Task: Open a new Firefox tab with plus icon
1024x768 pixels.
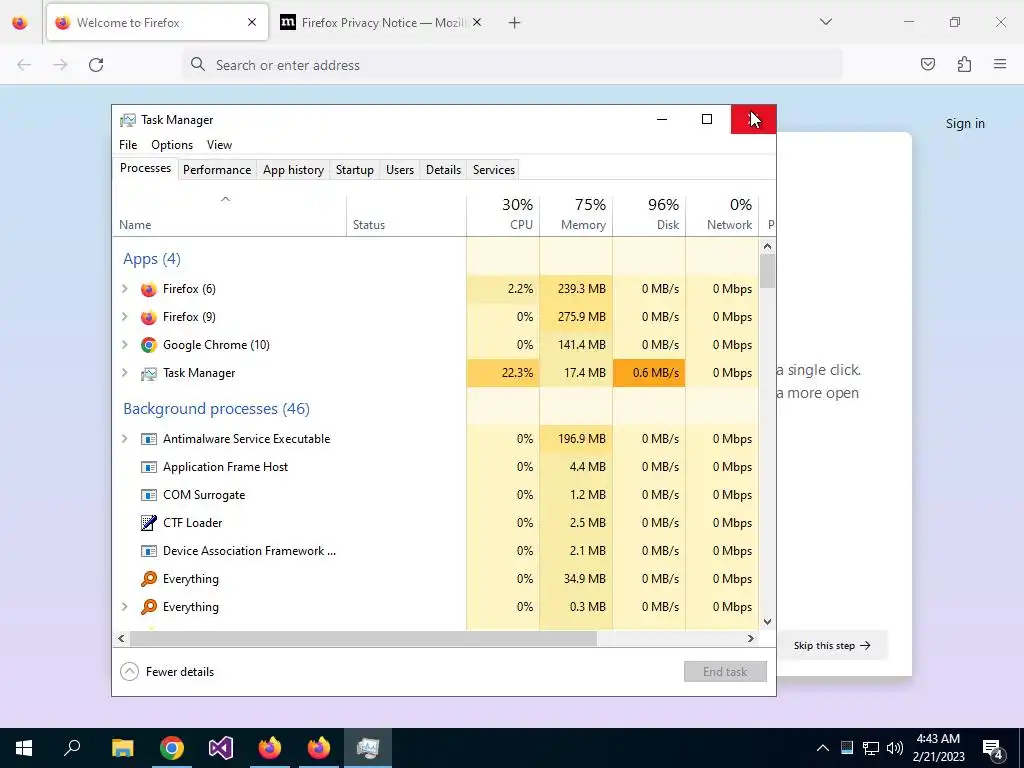Action: [x=515, y=23]
